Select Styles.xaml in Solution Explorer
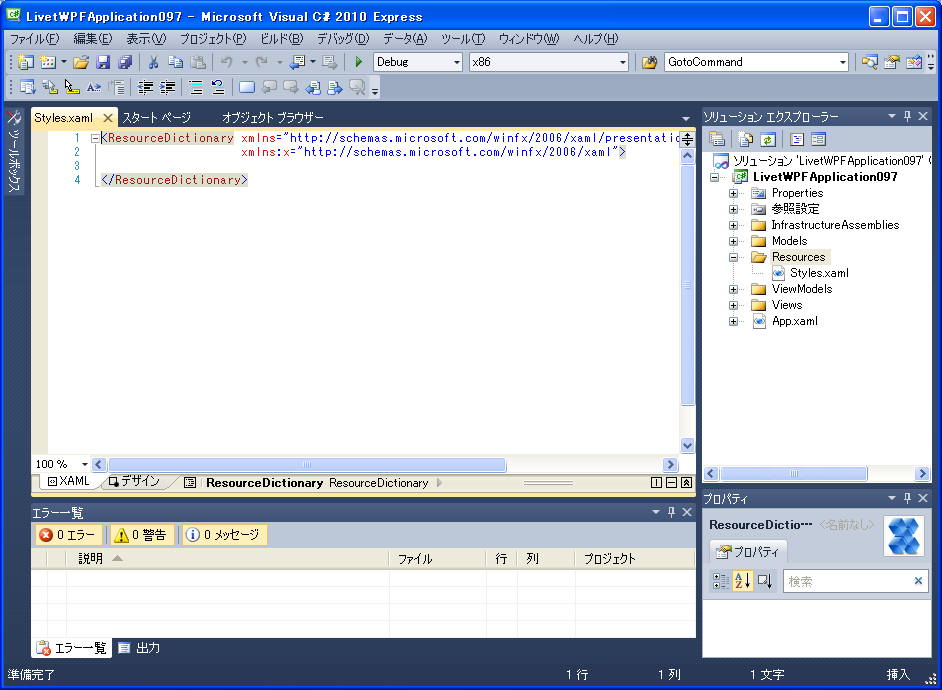The image size is (942, 690). coord(819,273)
